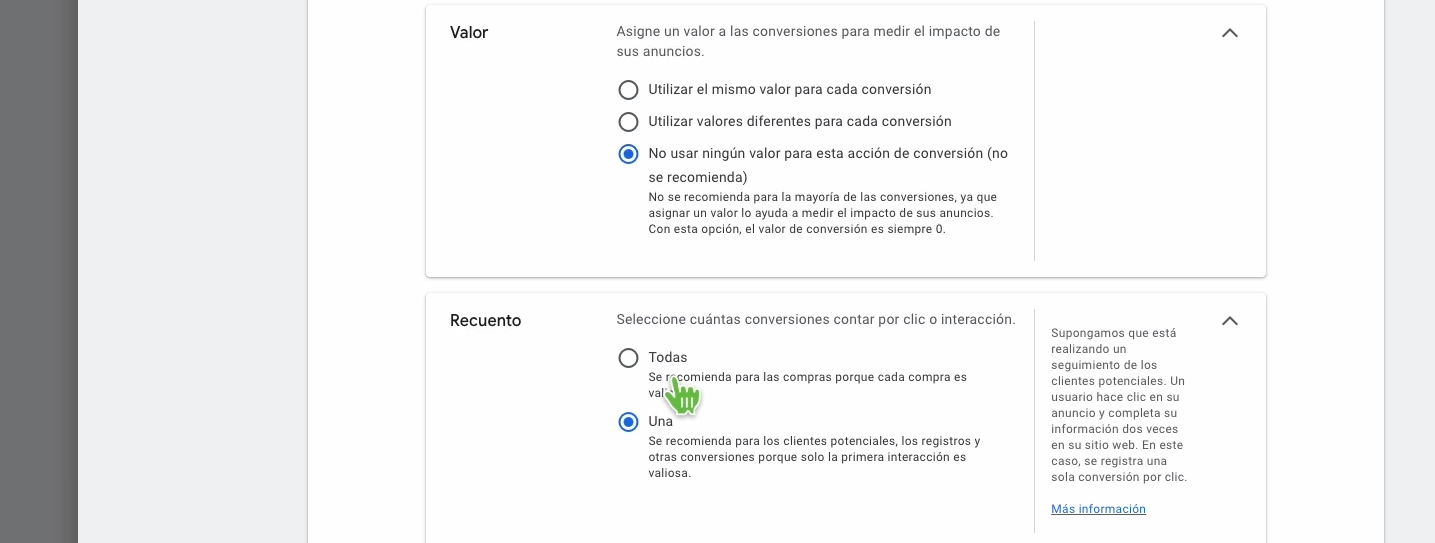Select "No usar ningún valor" radio button
Image resolution: width=1435 pixels, height=543 pixels.
click(628, 154)
